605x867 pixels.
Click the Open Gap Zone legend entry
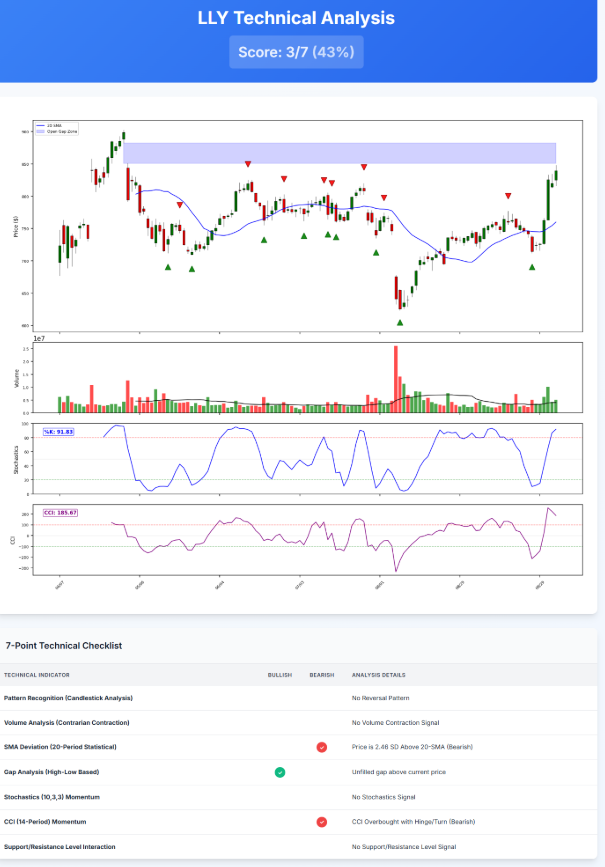click(x=56, y=132)
